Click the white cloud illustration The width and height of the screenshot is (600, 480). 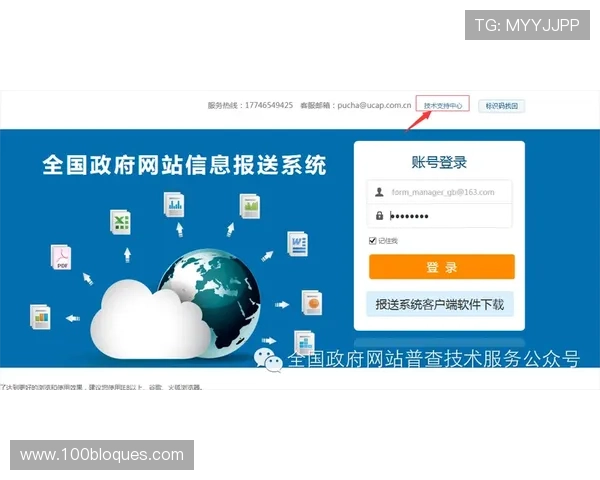coord(149,320)
